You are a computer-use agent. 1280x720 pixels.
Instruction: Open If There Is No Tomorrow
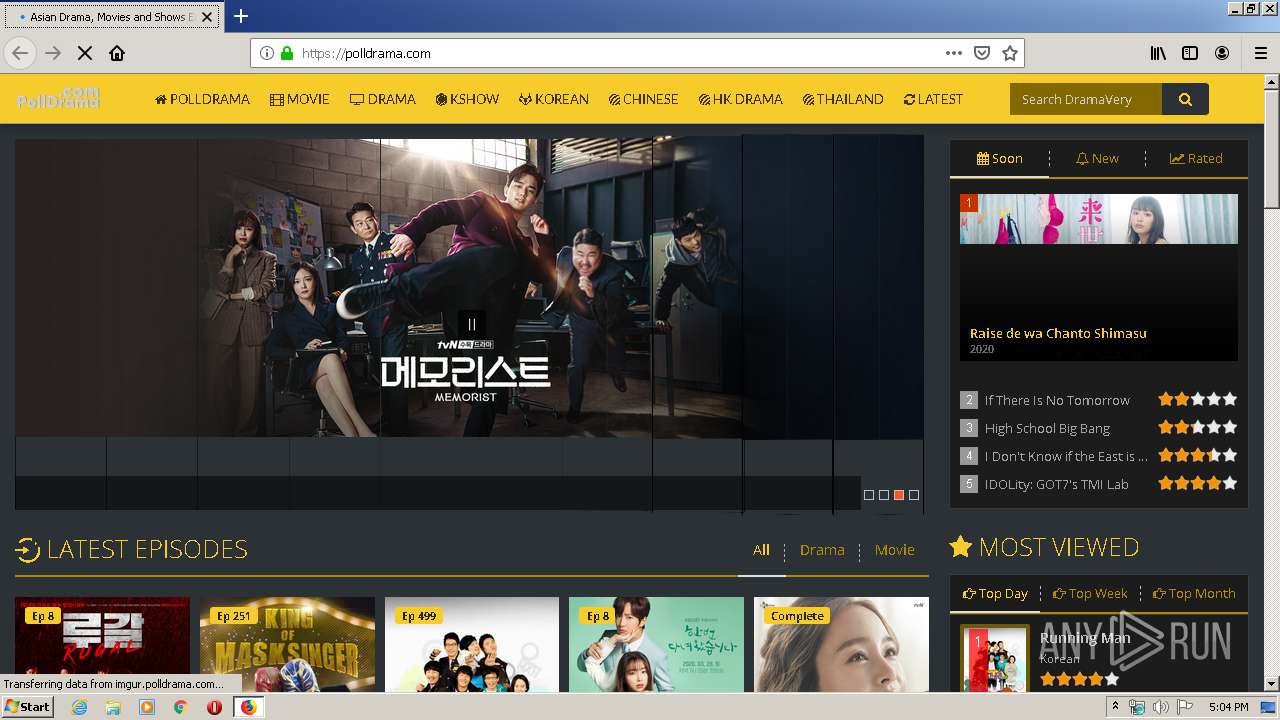click(x=1057, y=400)
